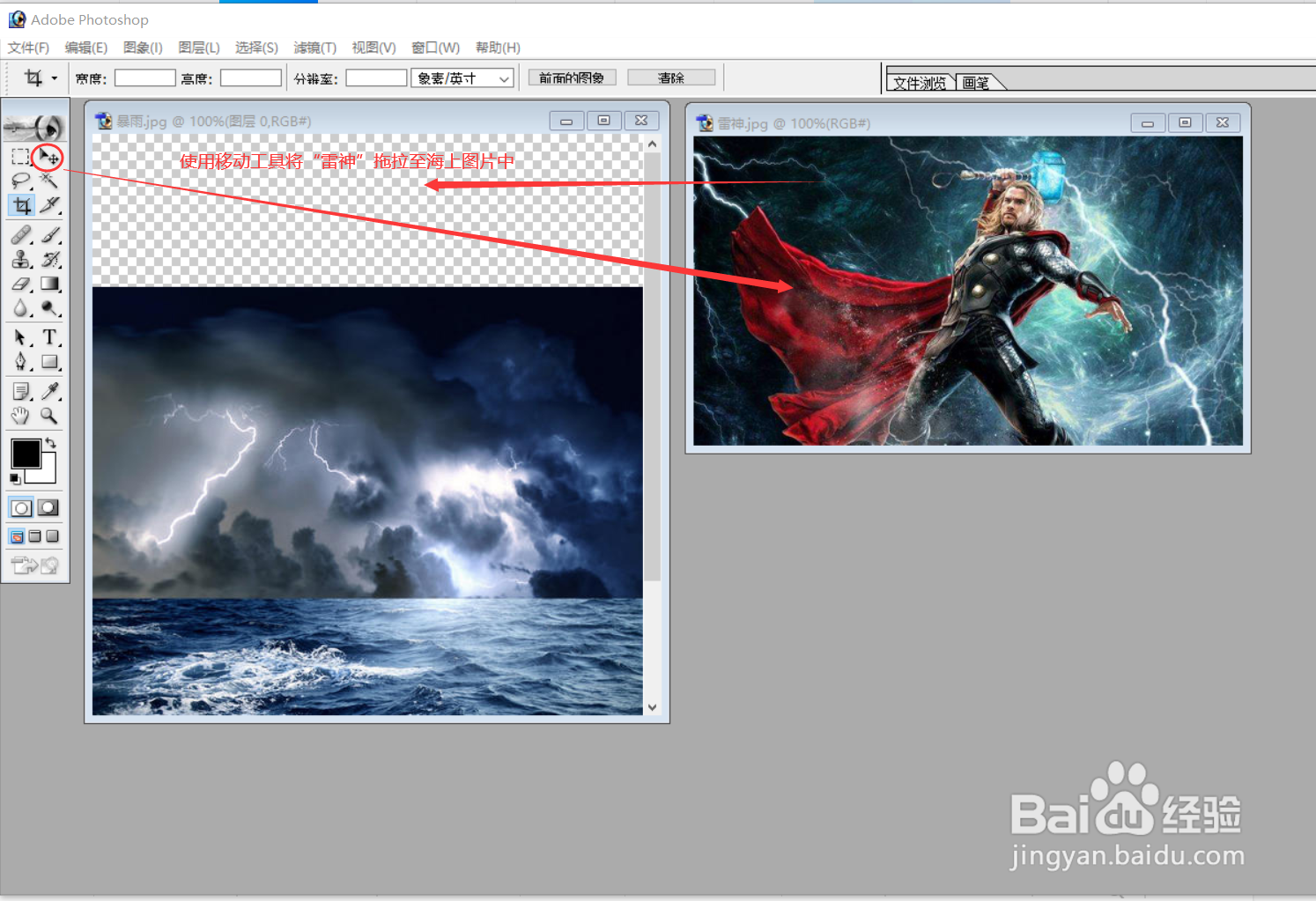Open the 滤镜(T) menu
Viewport: 1316px width, 901px height.
coord(315,48)
